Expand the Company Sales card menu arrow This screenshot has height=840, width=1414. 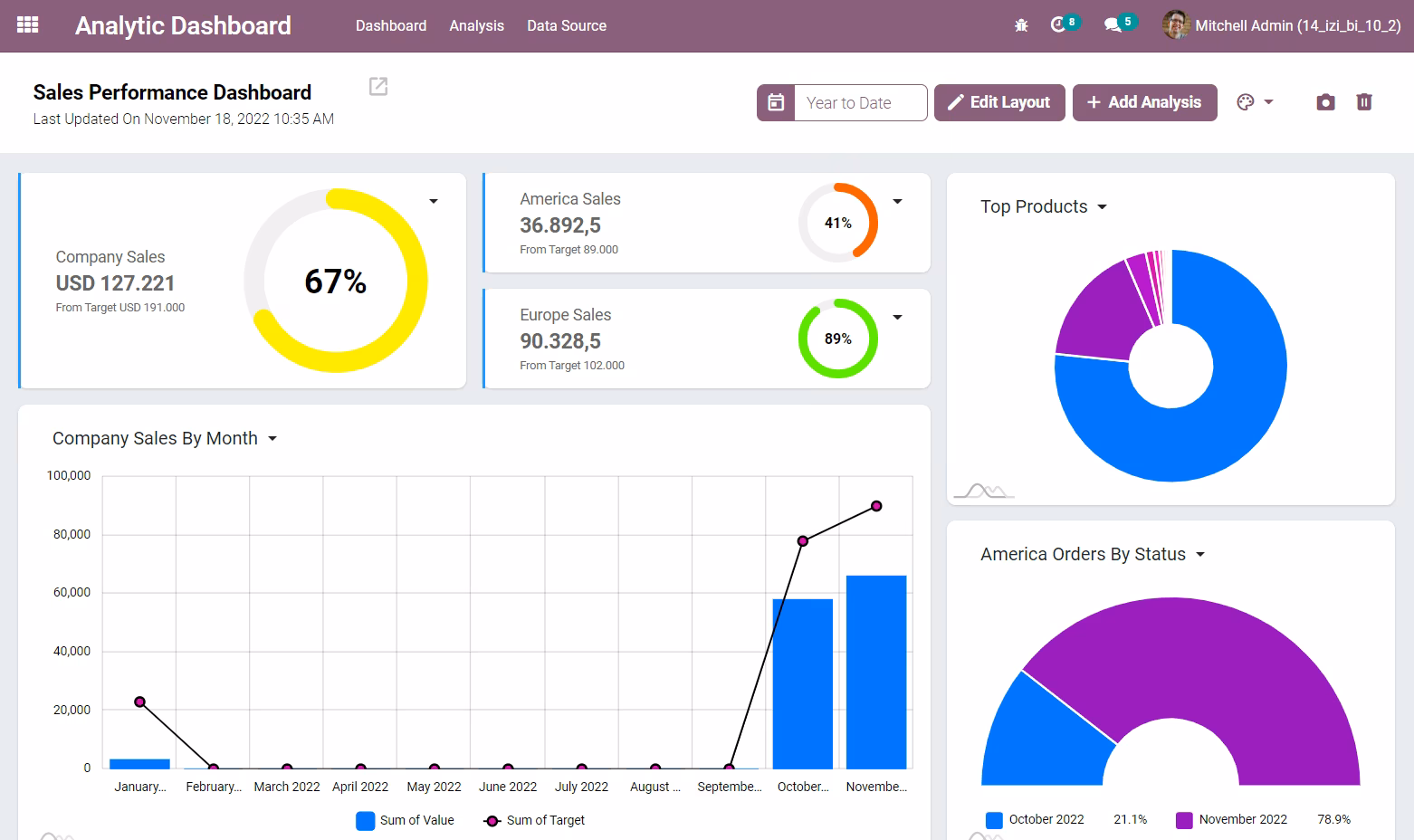pyautogui.click(x=434, y=201)
